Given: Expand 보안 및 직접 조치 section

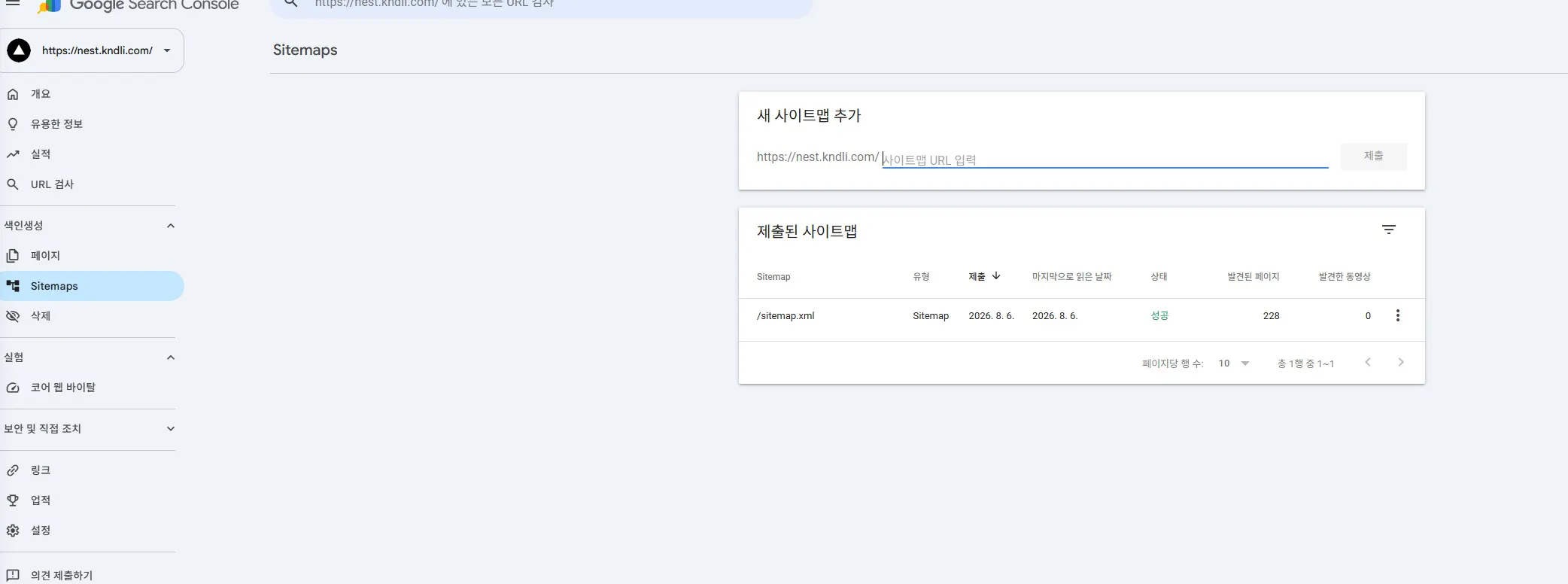Looking at the screenshot, I should click(x=171, y=429).
